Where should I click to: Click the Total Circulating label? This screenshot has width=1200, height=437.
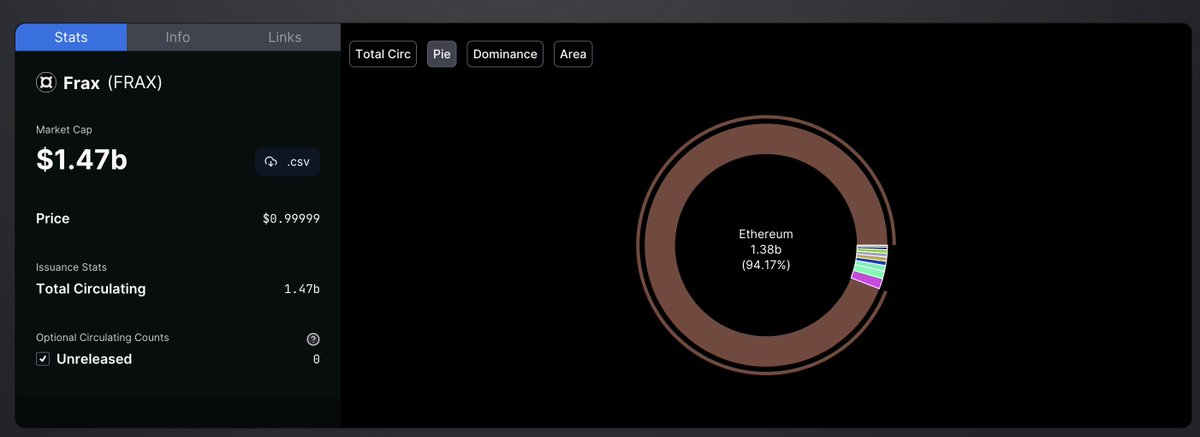(91, 289)
